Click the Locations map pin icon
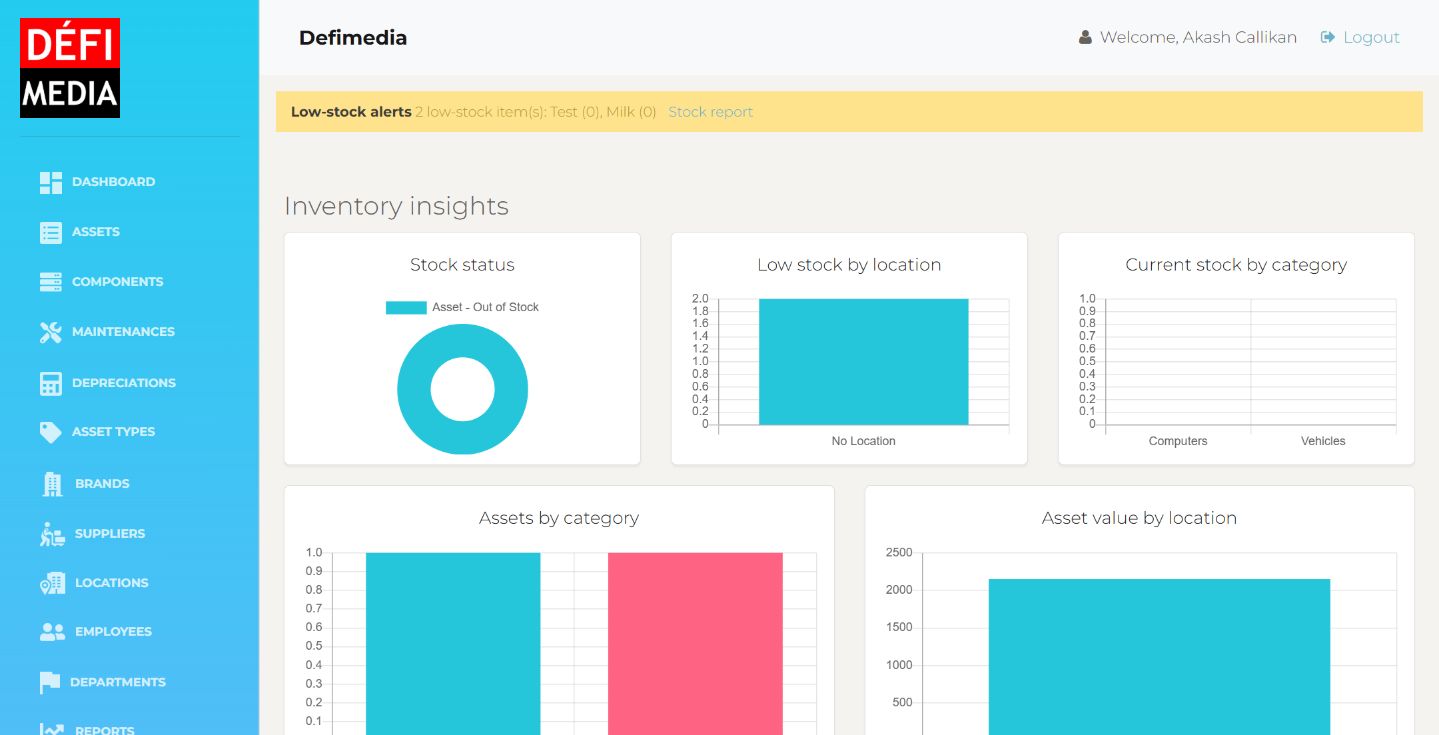The image size is (1439, 735). tap(52, 583)
